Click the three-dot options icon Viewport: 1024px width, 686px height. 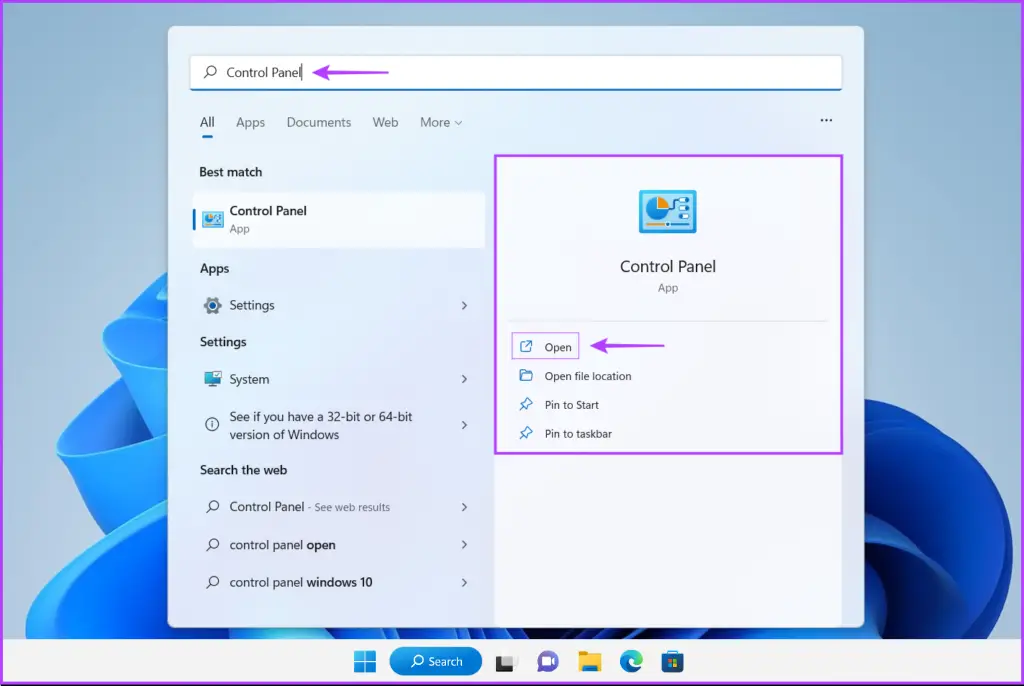pos(826,121)
